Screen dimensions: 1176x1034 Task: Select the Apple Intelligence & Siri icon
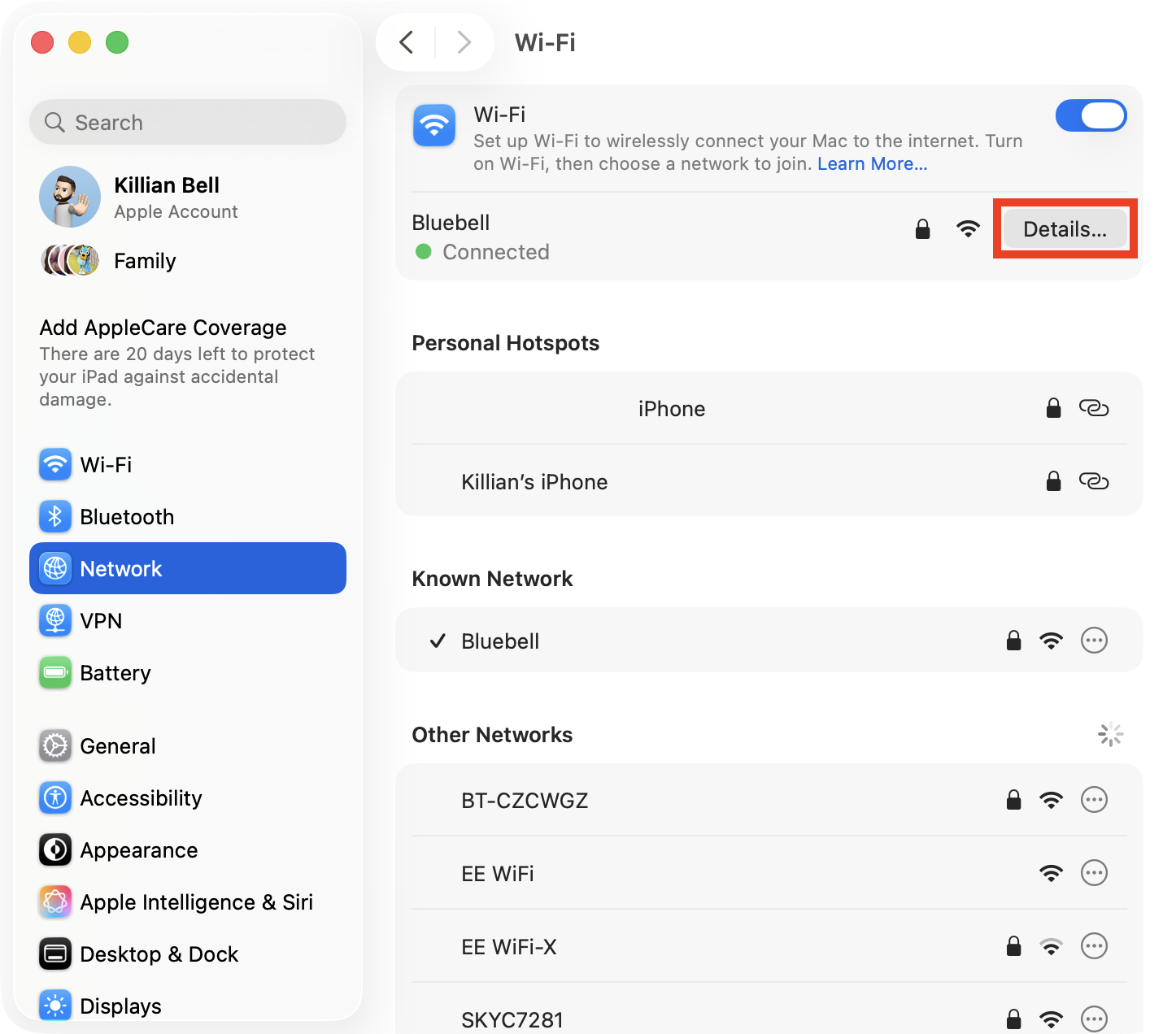tap(54, 901)
